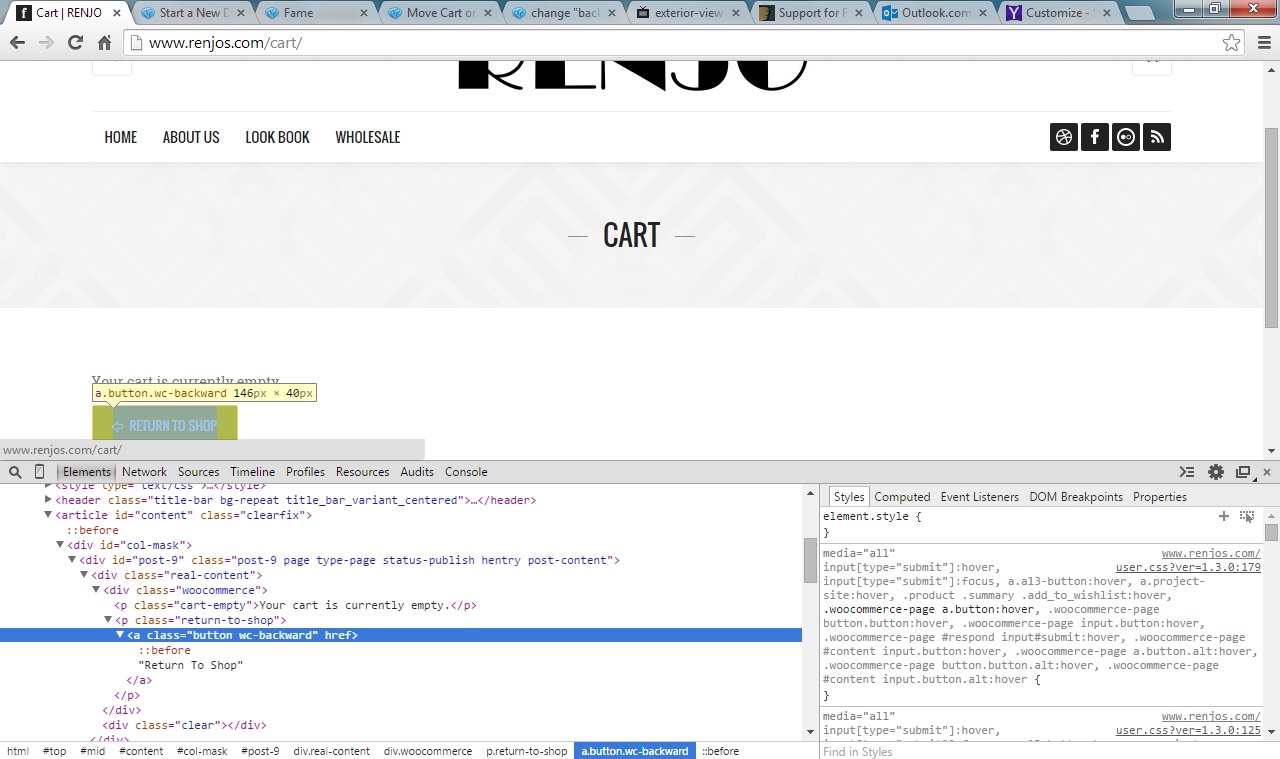Open the RSS feed icon
Screen dimensions: 1280x759
[1157, 137]
